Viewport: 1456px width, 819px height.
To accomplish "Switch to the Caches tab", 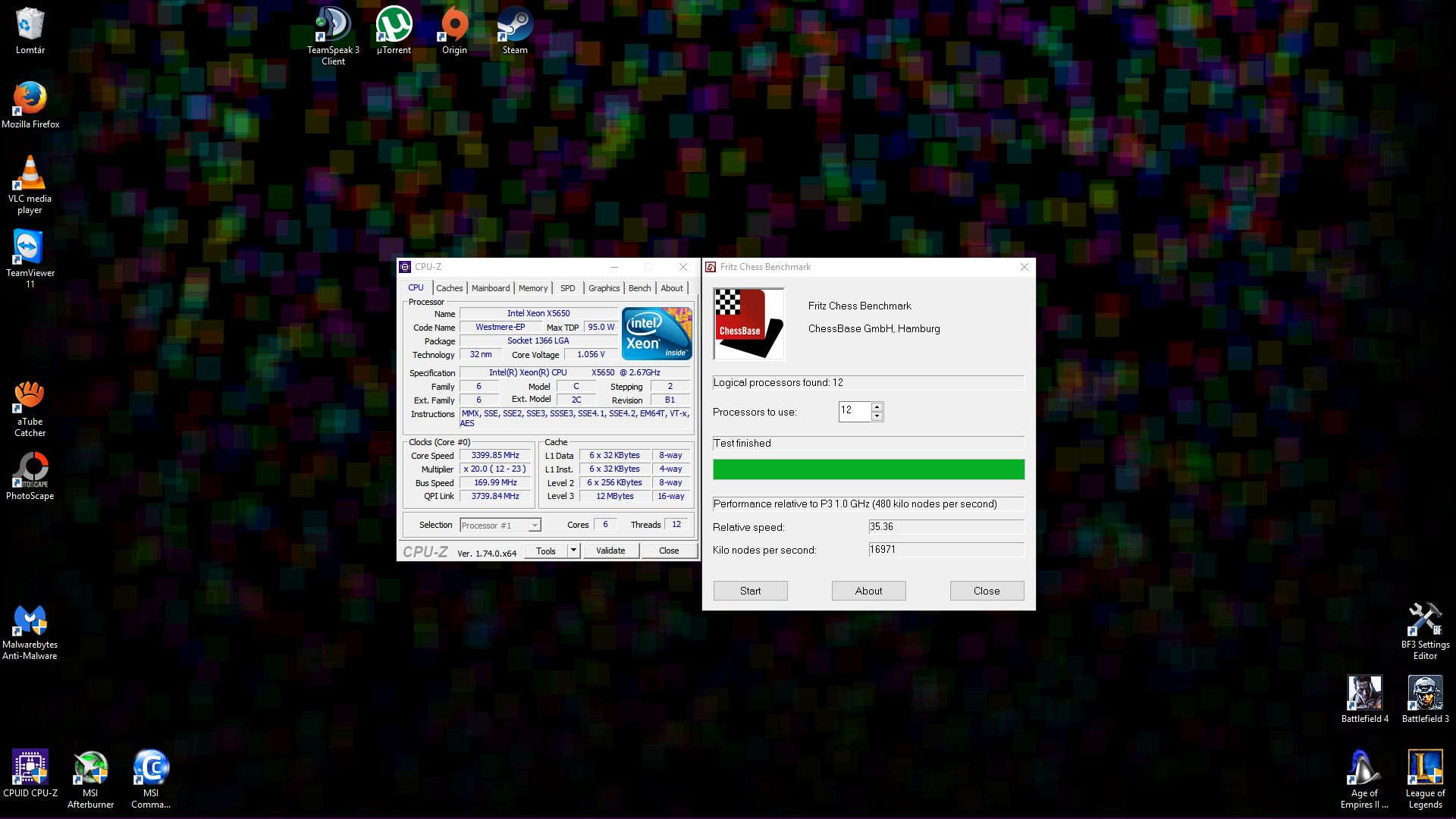I will (x=449, y=288).
